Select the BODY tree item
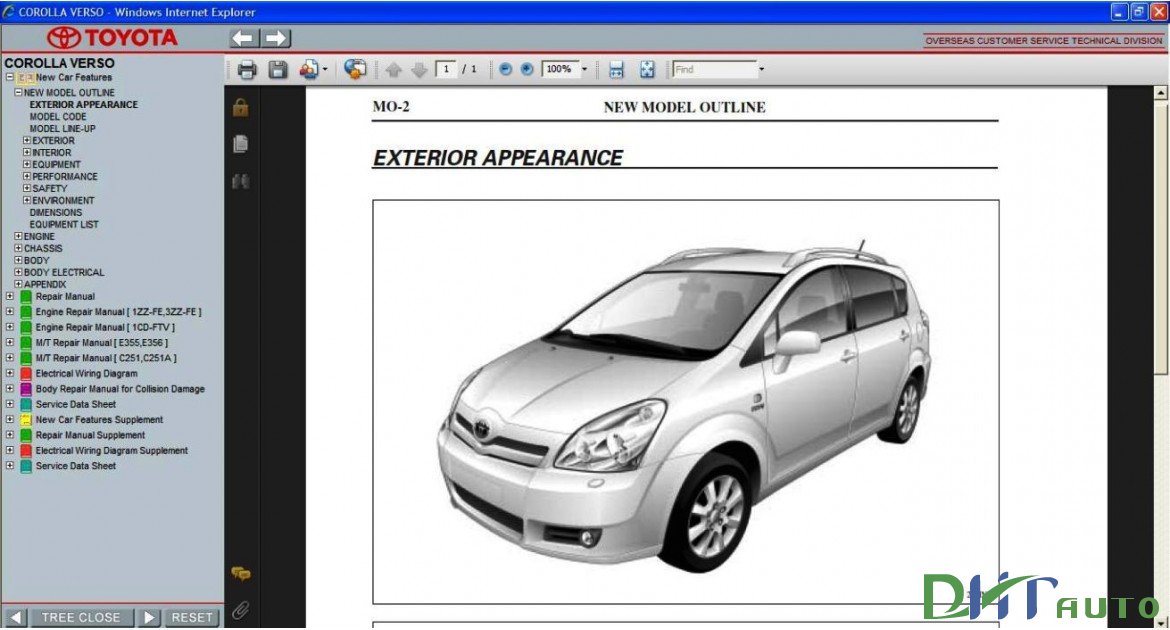 click(x=37, y=261)
